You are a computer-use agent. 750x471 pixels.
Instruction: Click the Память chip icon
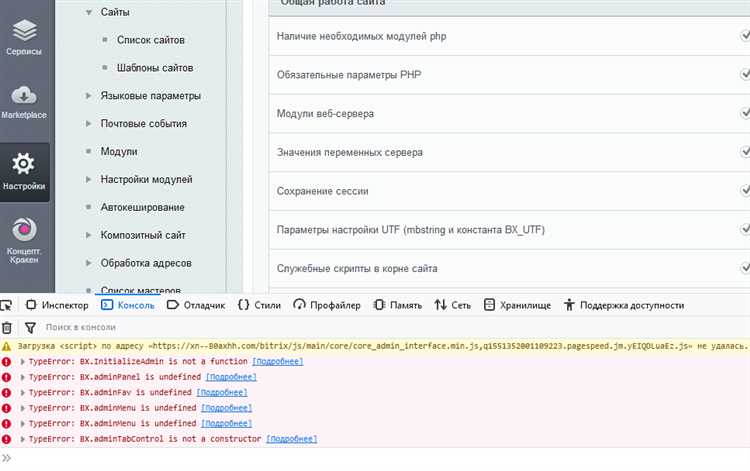(x=379, y=305)
